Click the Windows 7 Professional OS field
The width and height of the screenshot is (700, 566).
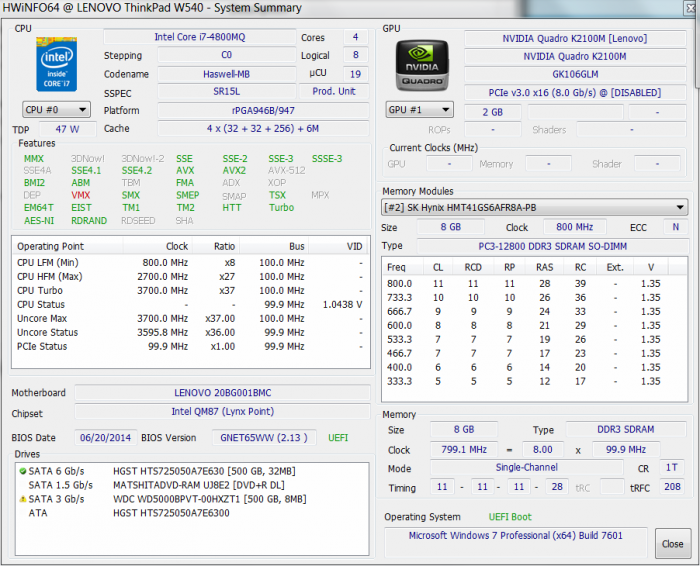[x=516, y=536]
